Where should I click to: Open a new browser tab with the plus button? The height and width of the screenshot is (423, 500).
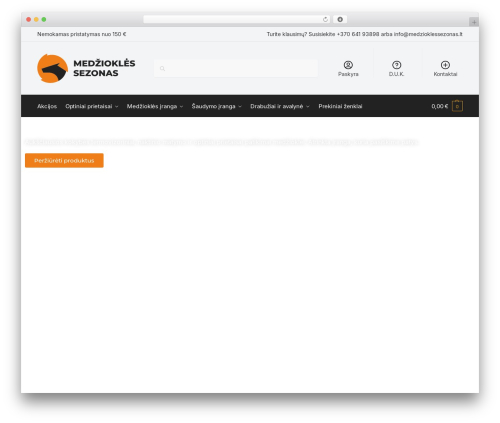pyautogui.click(x=474, y=22)
